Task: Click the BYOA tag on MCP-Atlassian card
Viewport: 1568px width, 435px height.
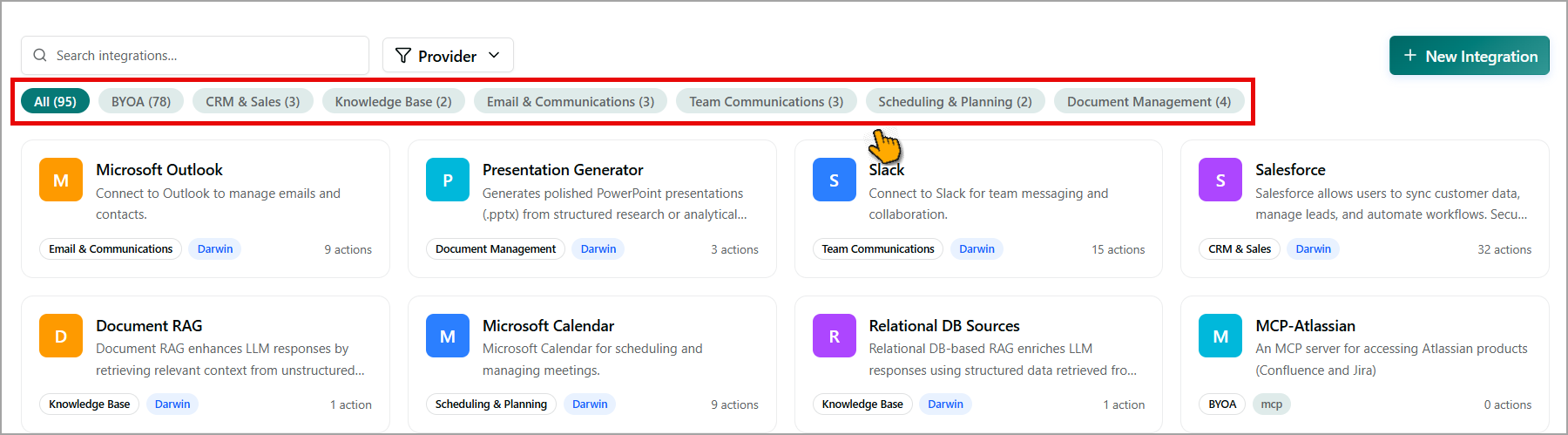Action: point(1222,404)
